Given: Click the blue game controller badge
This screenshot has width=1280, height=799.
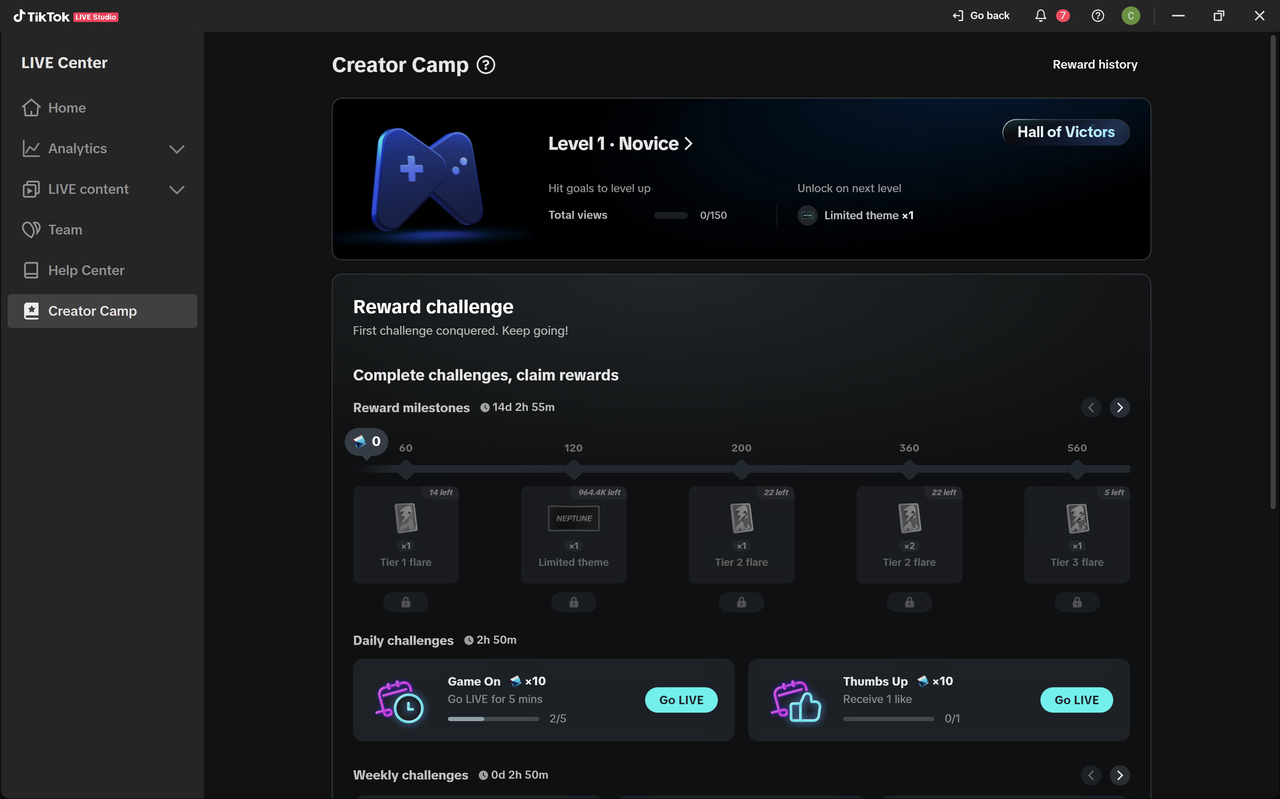Looking at the screenshot, I should click(428, 178).
